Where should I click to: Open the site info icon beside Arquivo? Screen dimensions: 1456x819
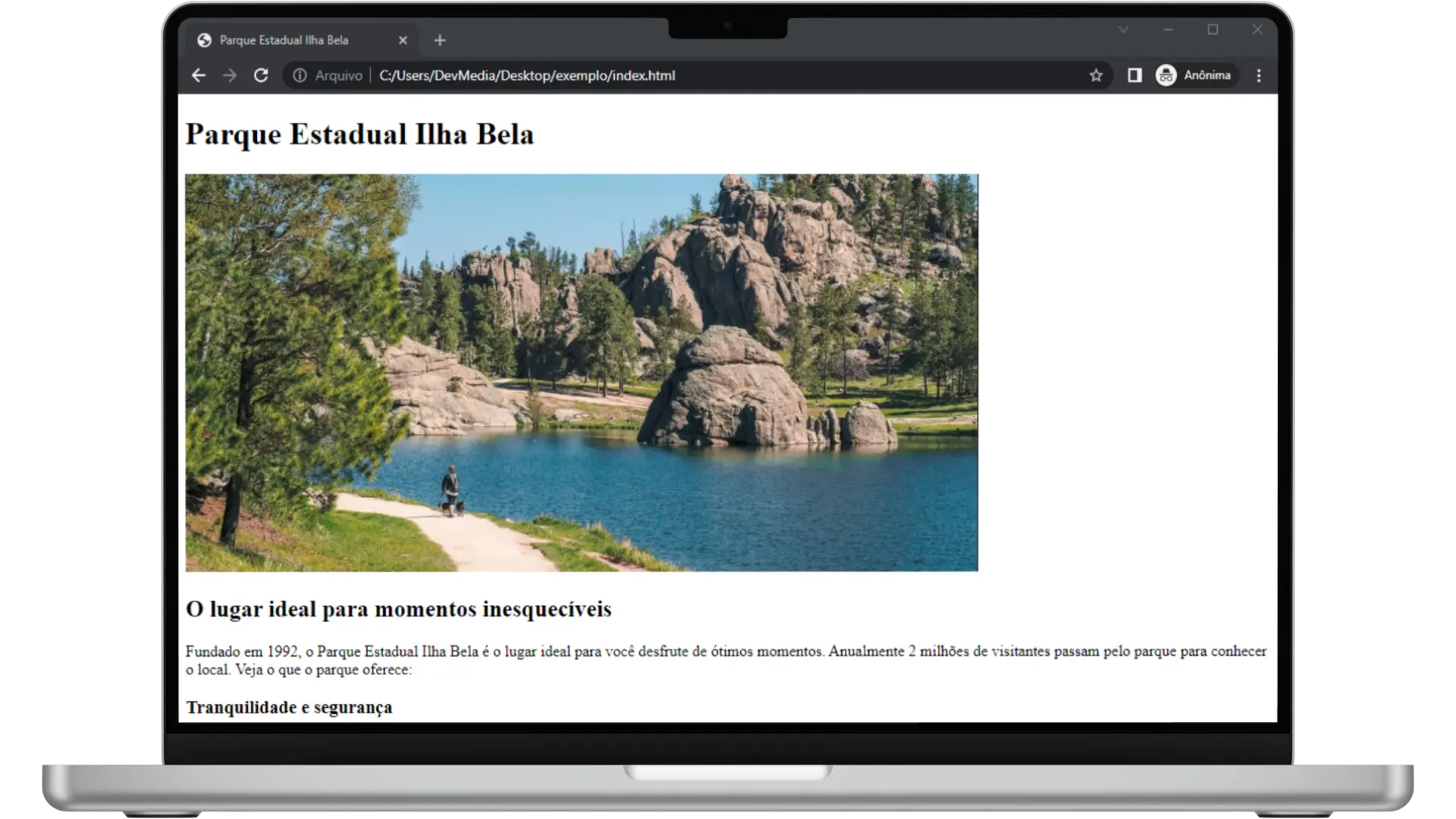click(300, 75)
